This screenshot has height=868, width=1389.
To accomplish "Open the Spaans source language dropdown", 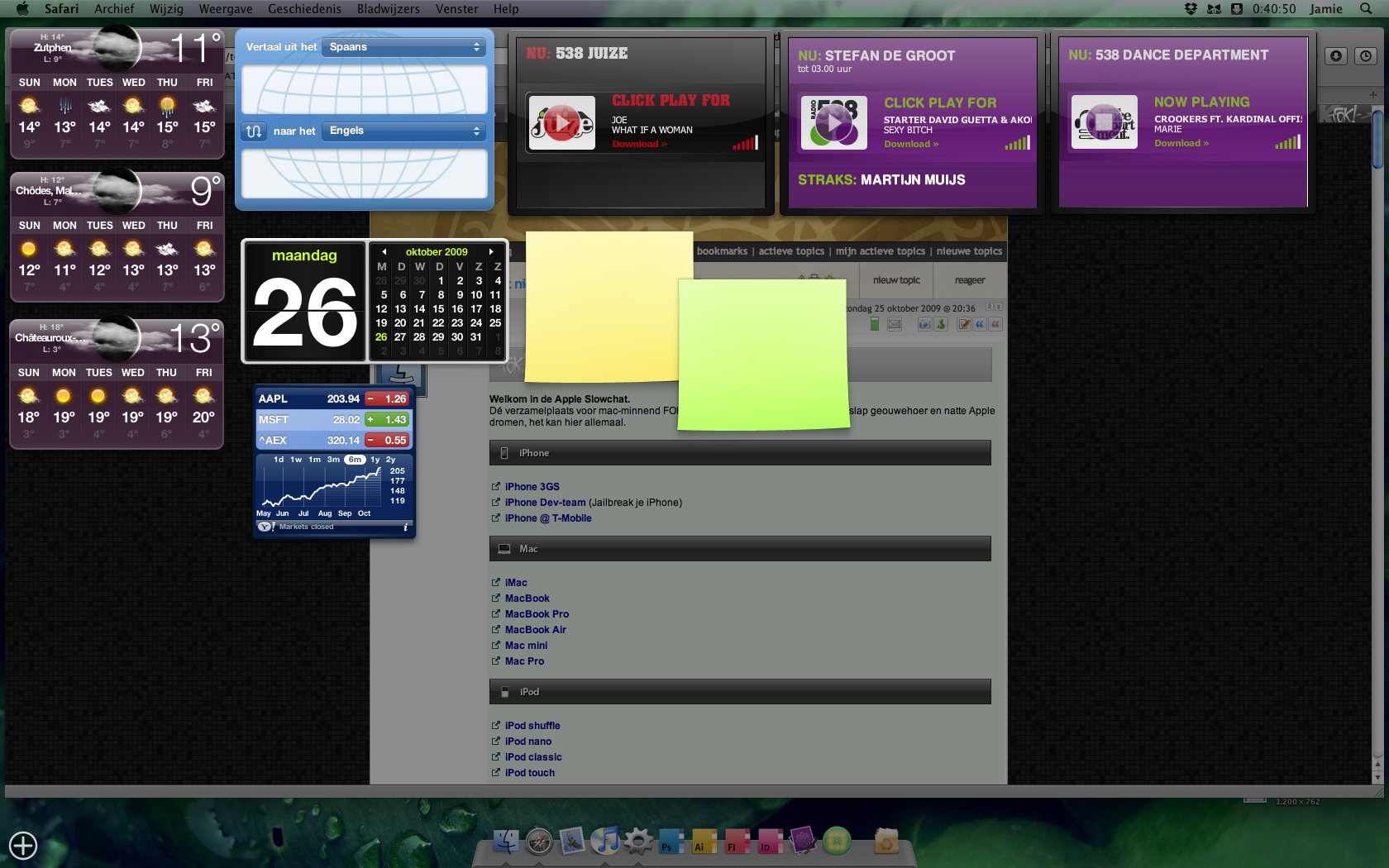I will pyautogui.click(x=403, y=47).
